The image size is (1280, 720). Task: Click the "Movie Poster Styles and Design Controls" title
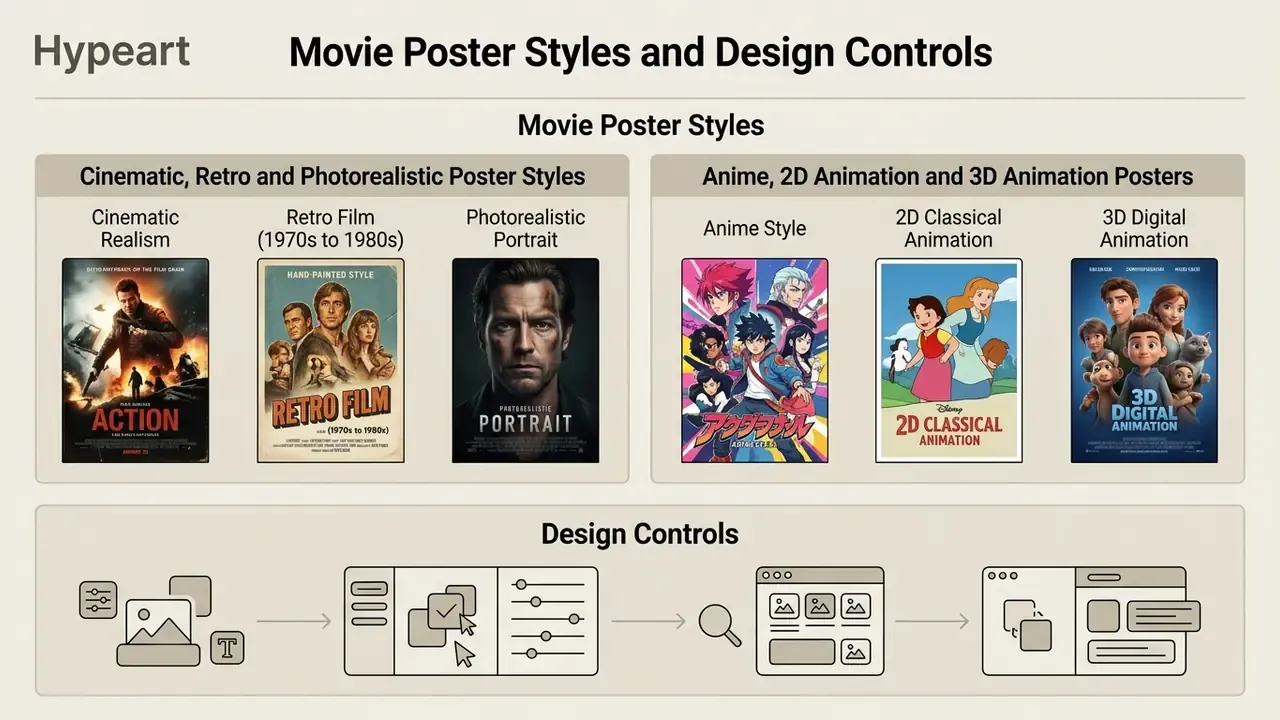coord(640,52)
